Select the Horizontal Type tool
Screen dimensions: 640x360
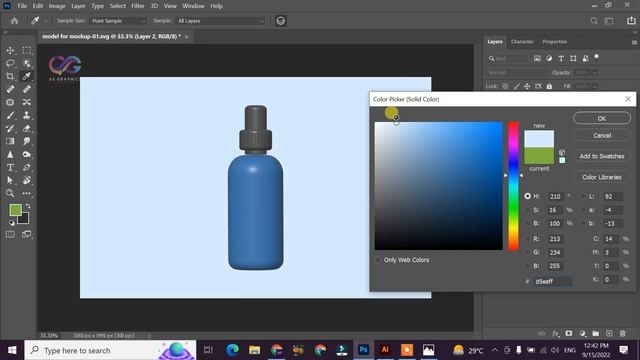pos(10,167)
